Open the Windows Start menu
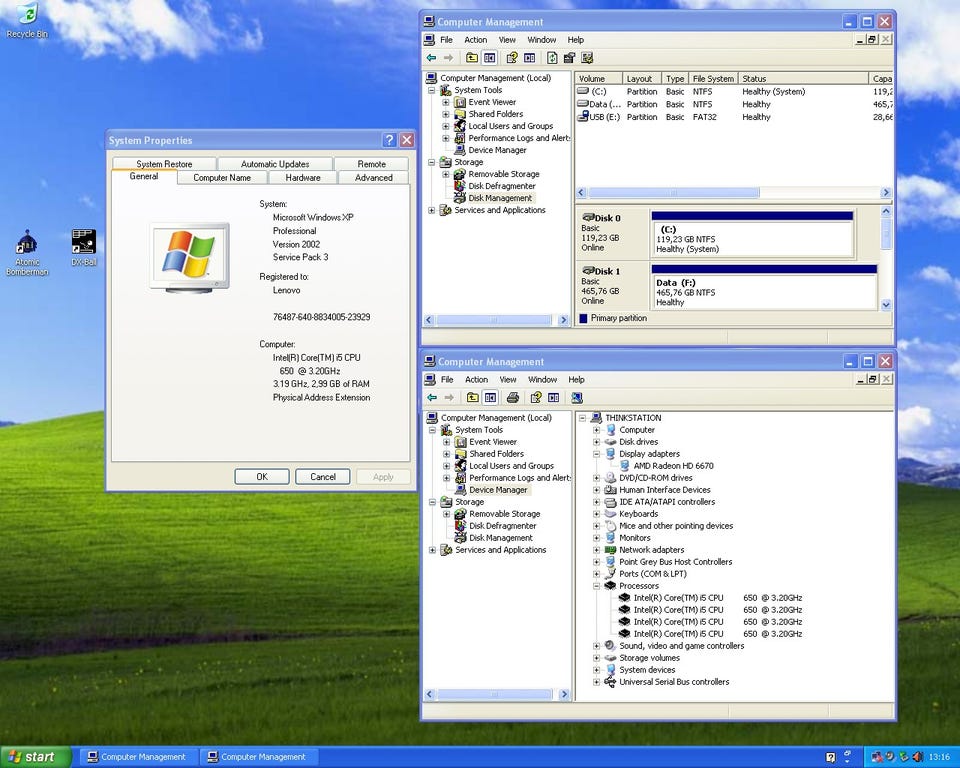The width and height of the screenshot is (960, 768). 35,757
